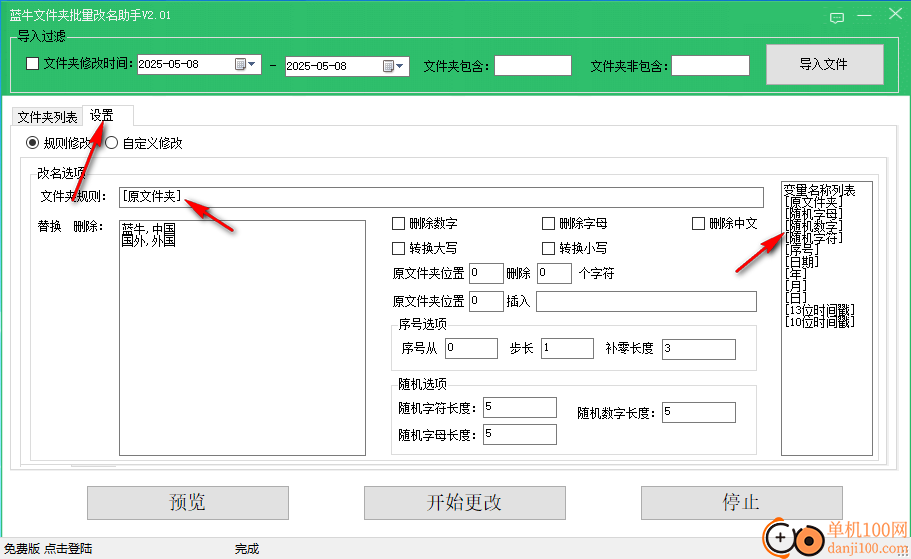The image size is (911, 559).
Task: Select [原文件夹] in variable name list
Action: pos(813,202)
